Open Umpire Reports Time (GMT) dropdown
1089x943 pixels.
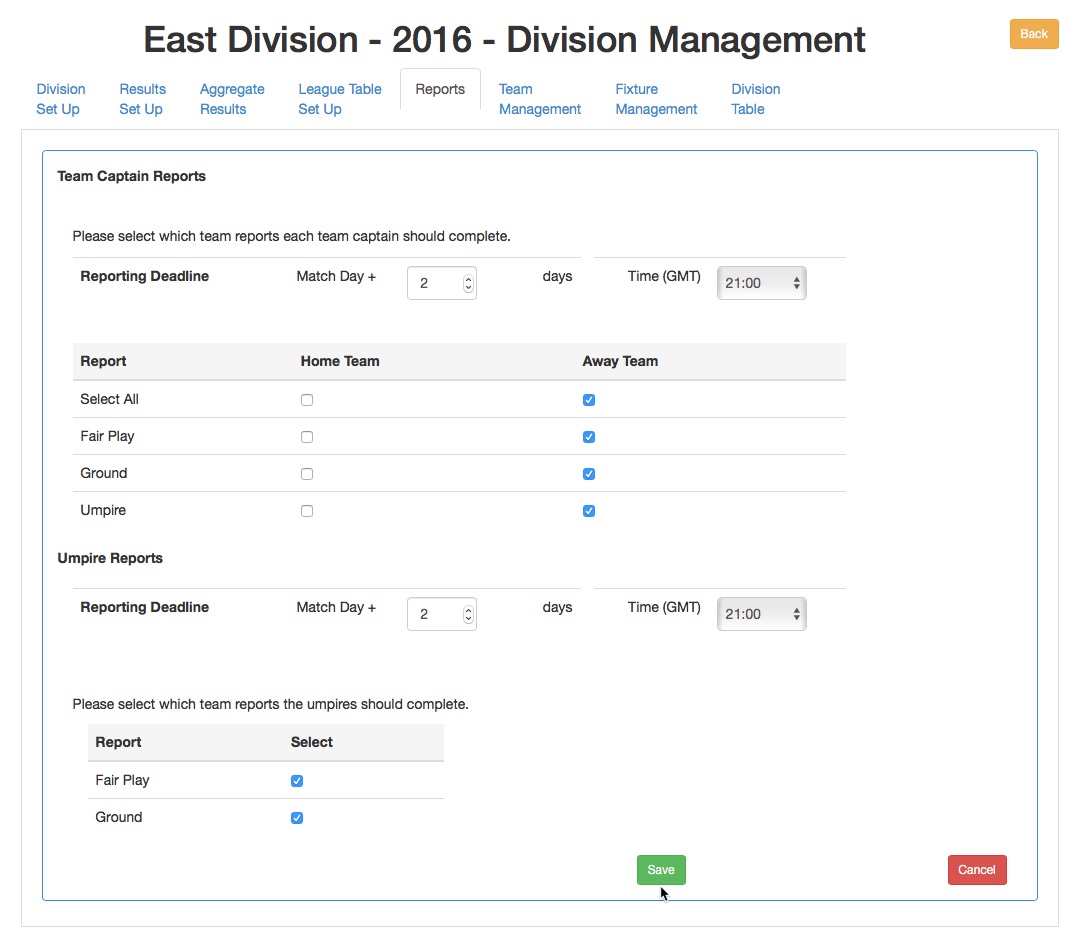(x=762, y=615)
